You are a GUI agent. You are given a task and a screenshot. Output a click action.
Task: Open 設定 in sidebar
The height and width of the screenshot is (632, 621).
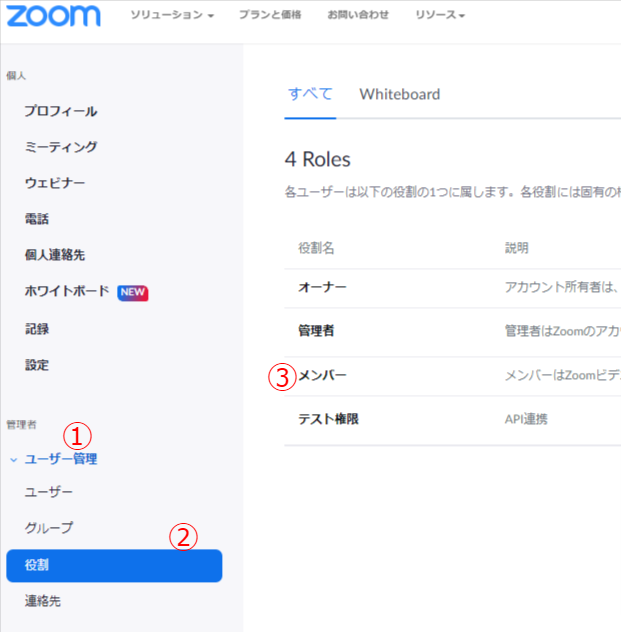37,365
